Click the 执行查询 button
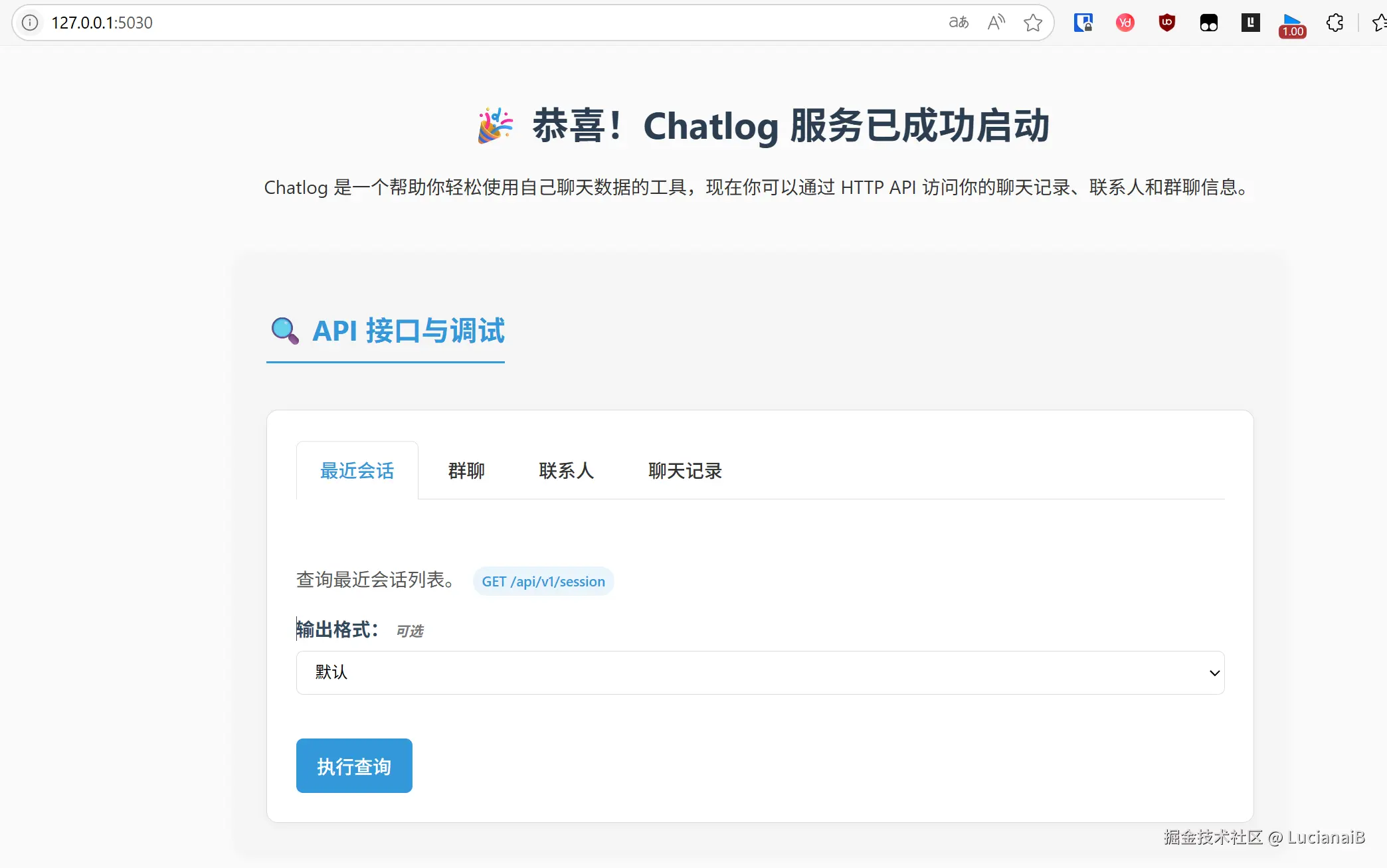Image resolution: width=1387 pixels, height=868 pixels. (354, 766)
